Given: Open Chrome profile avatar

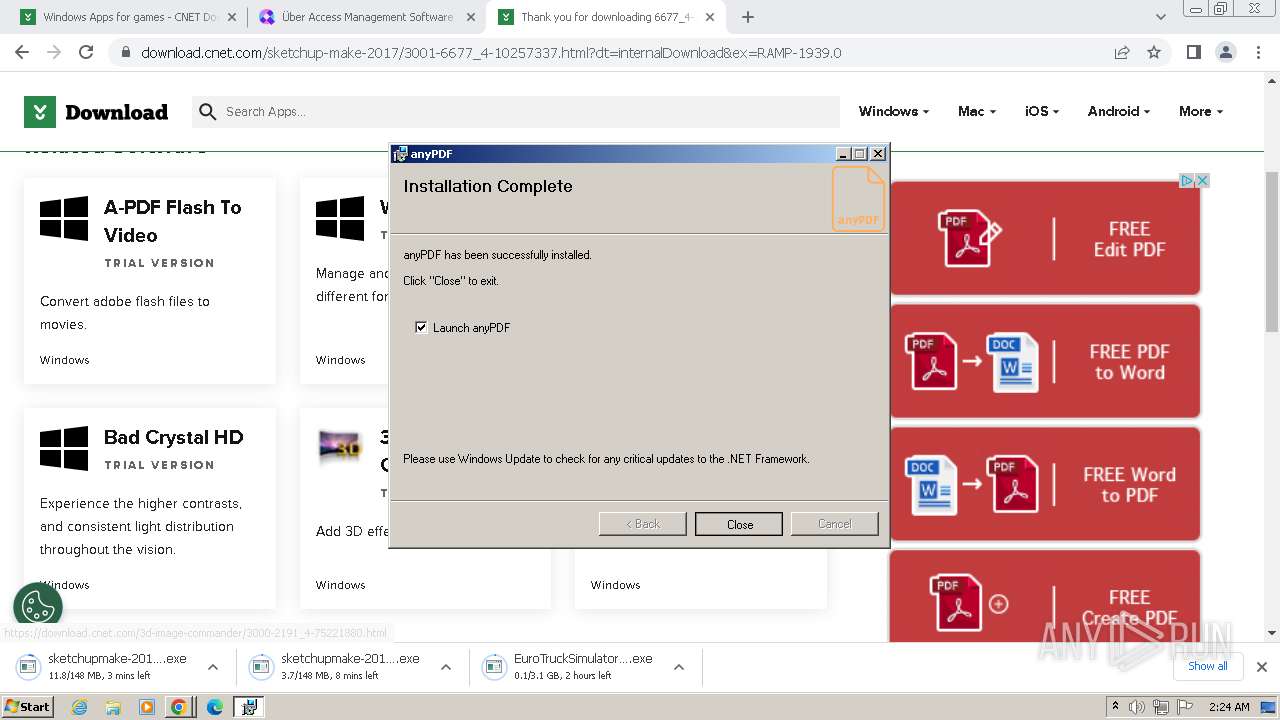Looking at the screenshot, I should [x=1225, y=52].
